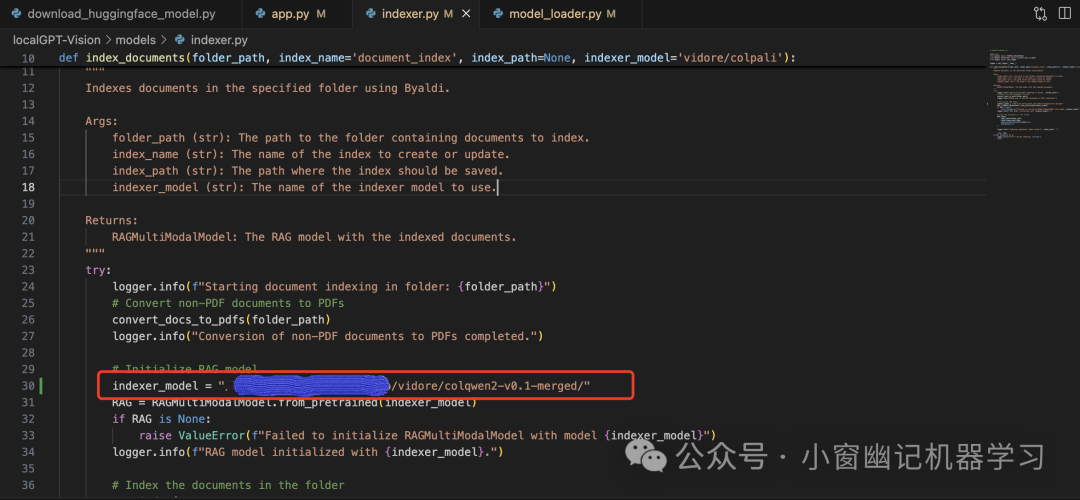
Task: Select the indexer.py editor tab
Action: pos(417,14)
